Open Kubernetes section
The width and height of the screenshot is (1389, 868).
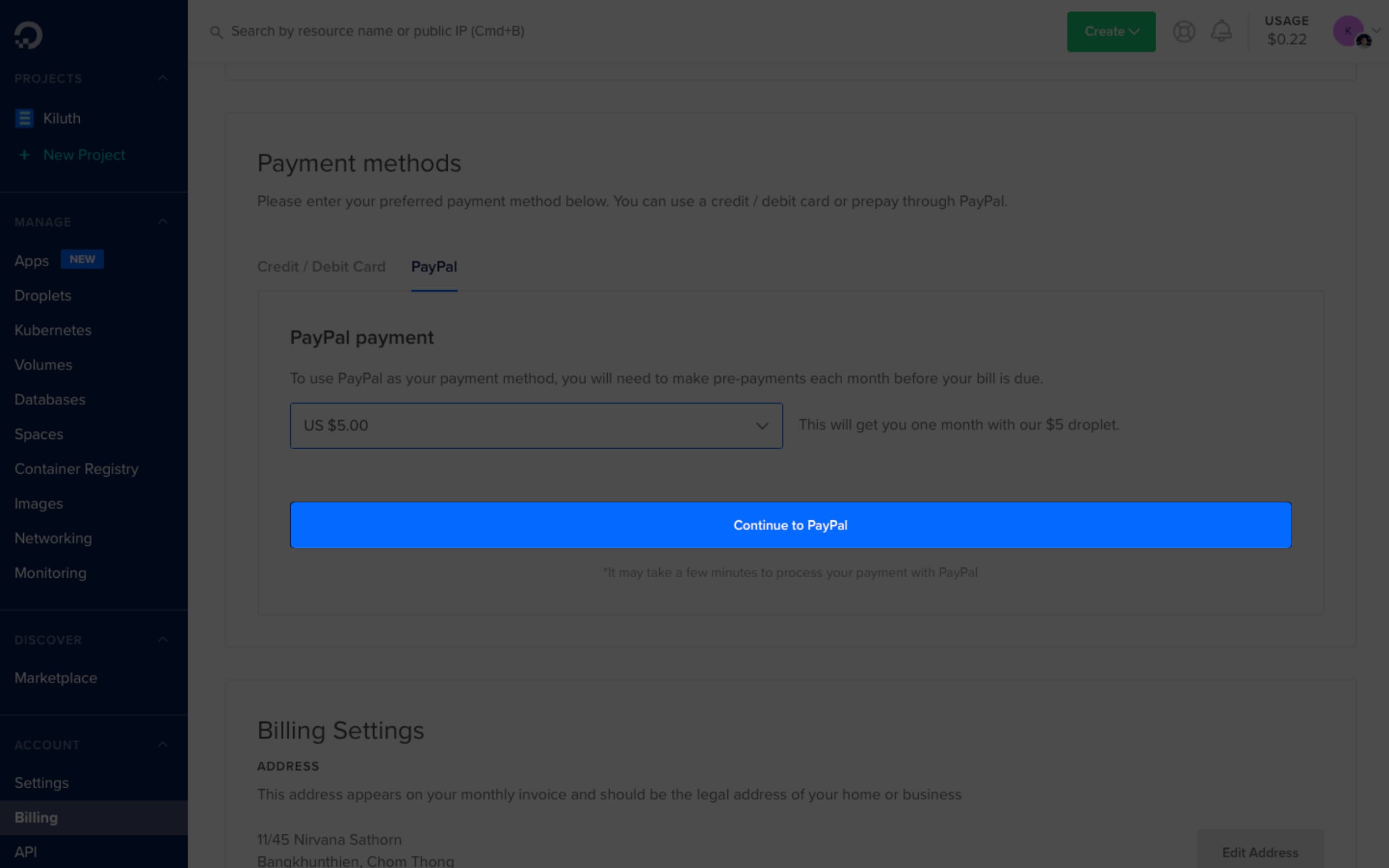(x=53, y=330)
